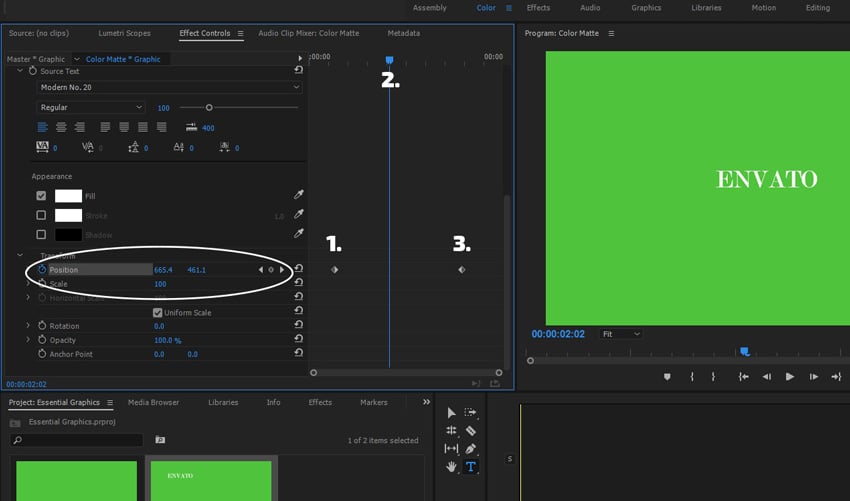The height and width of the screenshot is (501, 850).
Task: Select the Razor tool
Action: [x=470, y=431]
